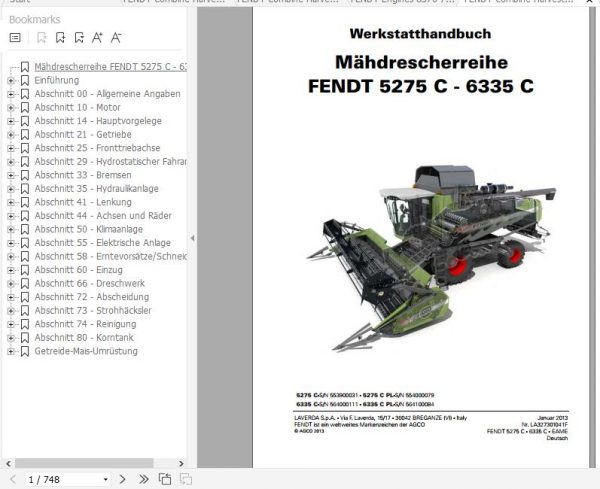The width and height of the screenshot is (600, 489).
Task: Click the Bookmarks panel heading
Action: pos(35,20)
